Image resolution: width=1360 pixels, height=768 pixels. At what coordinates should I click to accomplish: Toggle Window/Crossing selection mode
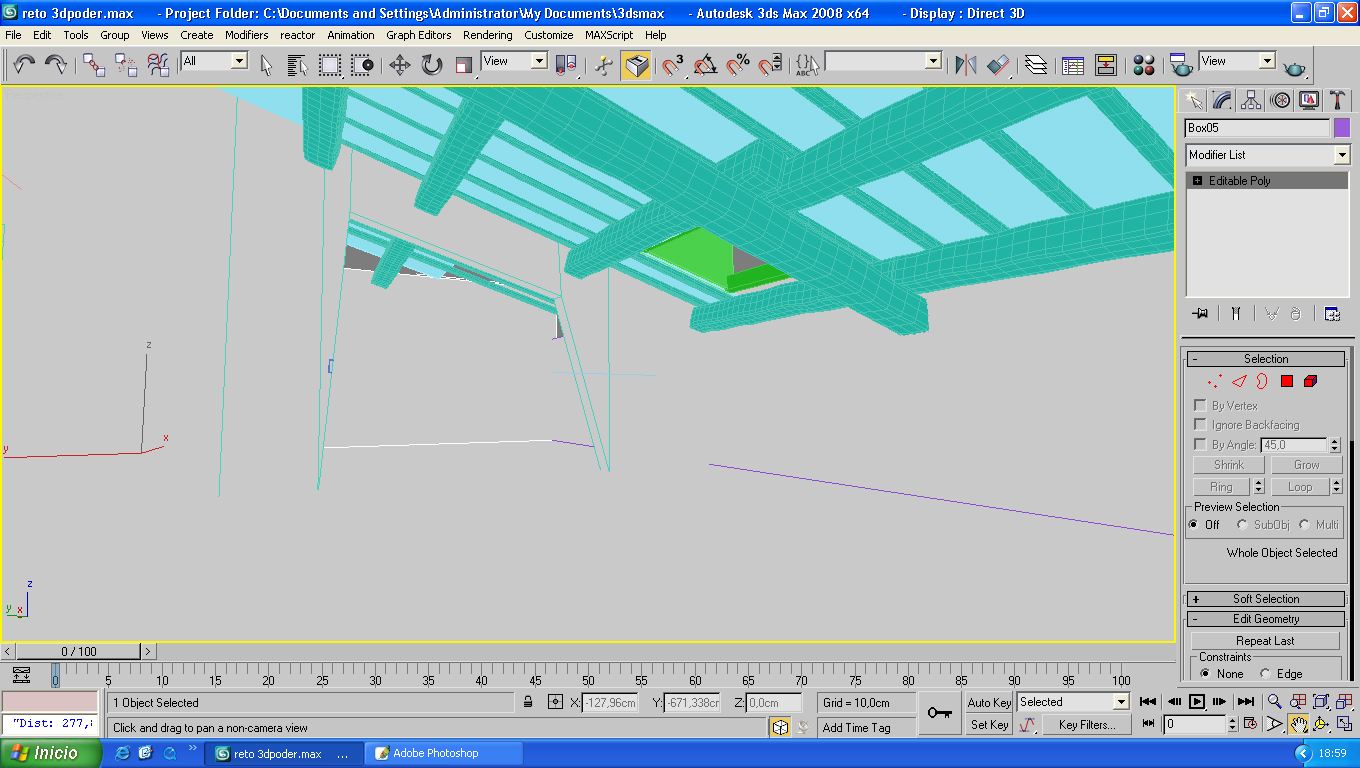(x=361, y=65)
